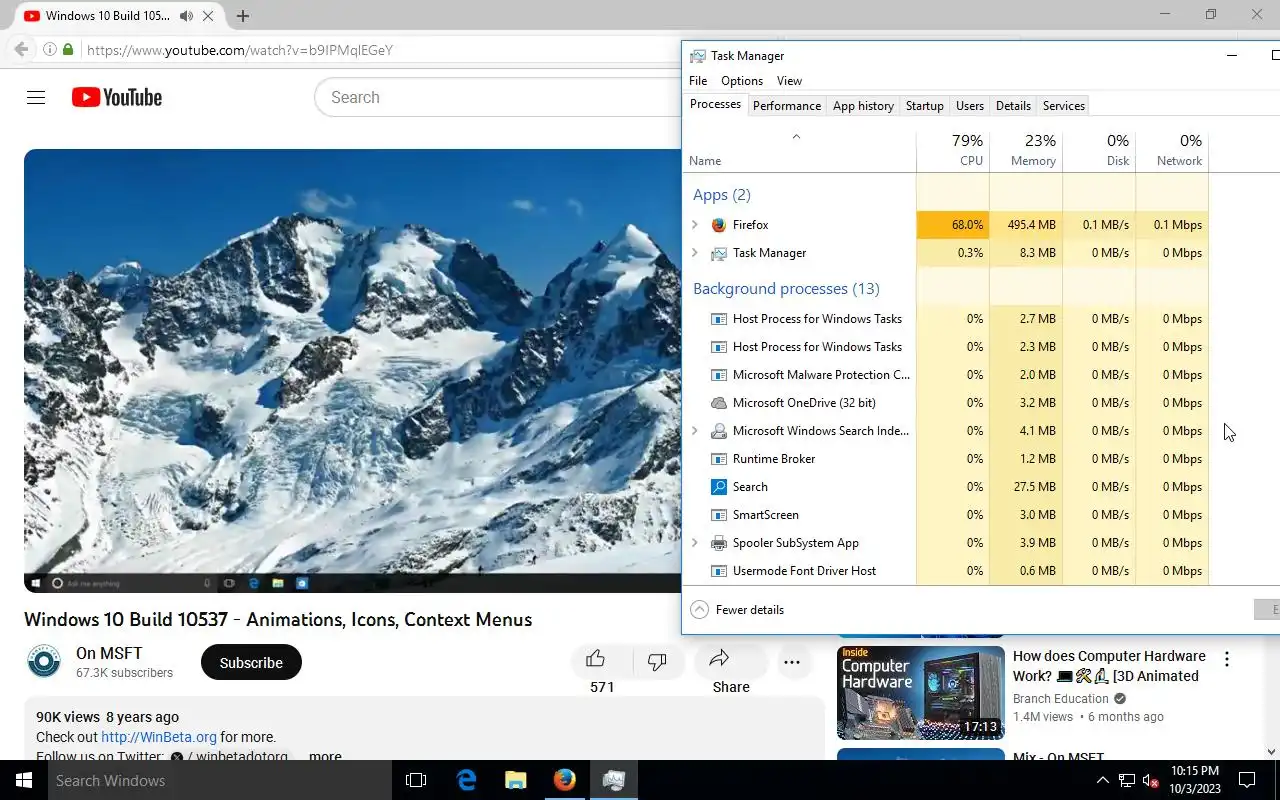Switch to Firefox on the taskbar
This screenshot has width=1280, height=800.
565,780
